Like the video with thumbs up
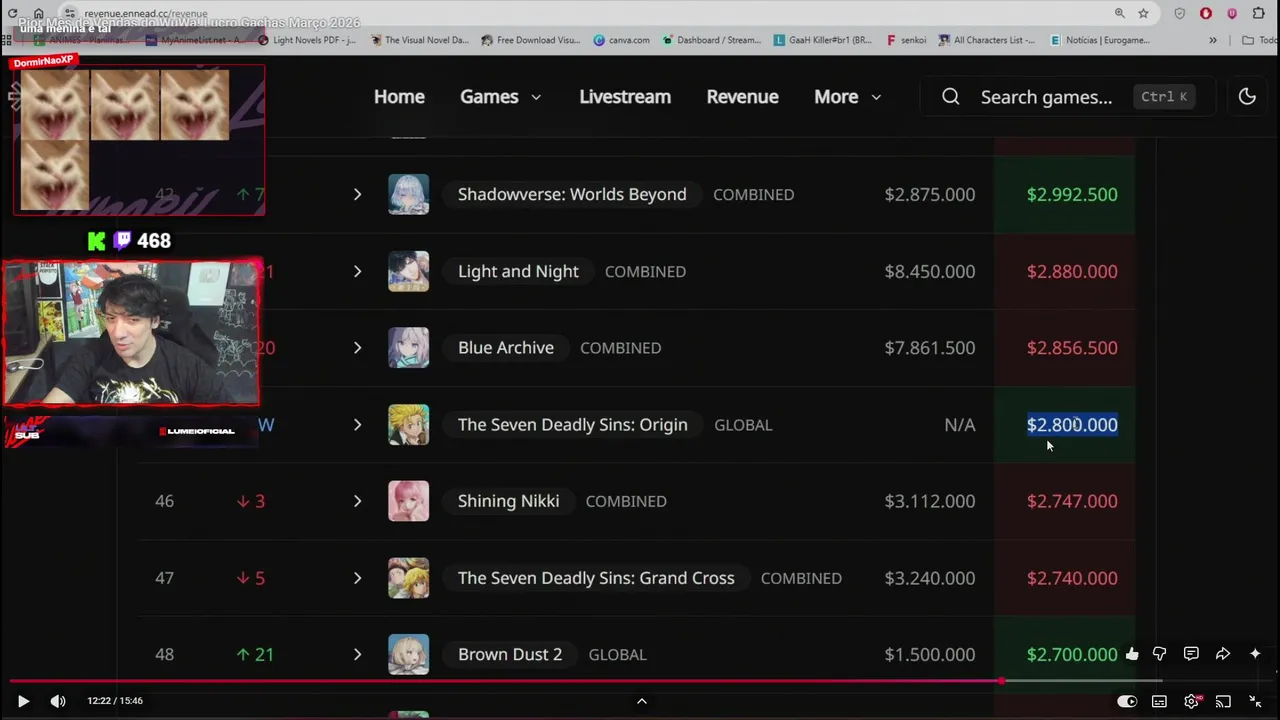The width and height of the screenshot is (1280, 720). [1132, 654]
